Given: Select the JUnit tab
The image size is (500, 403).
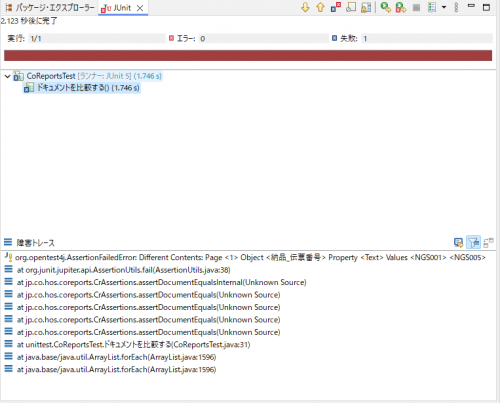Looking at the screenshot, I should coord(116,8).
